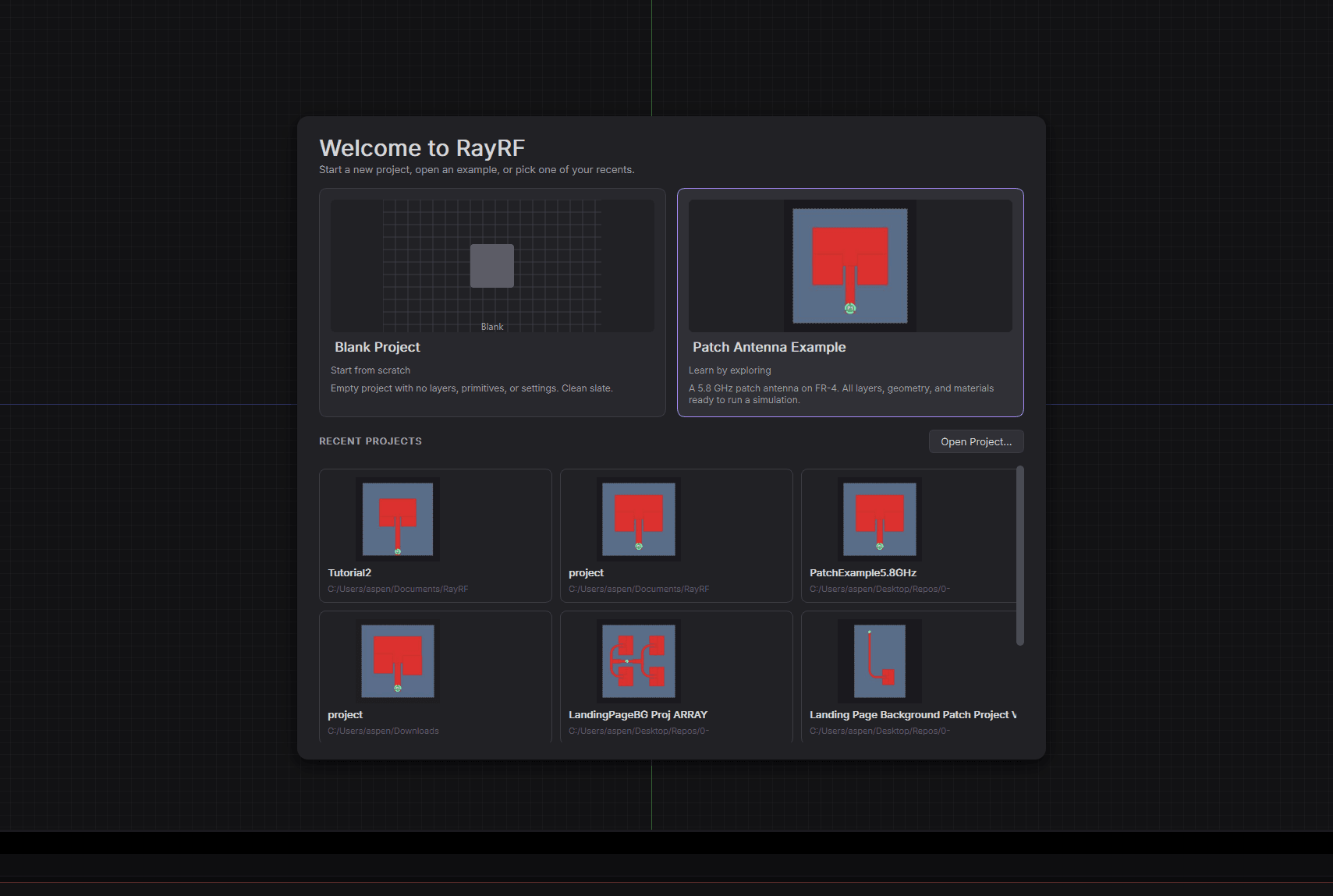Image resolution: width=1333 pixels, height=896 pixels.
Task: Click the PatchExample5.8GHz project name
Action: click(x=863, y=572)
